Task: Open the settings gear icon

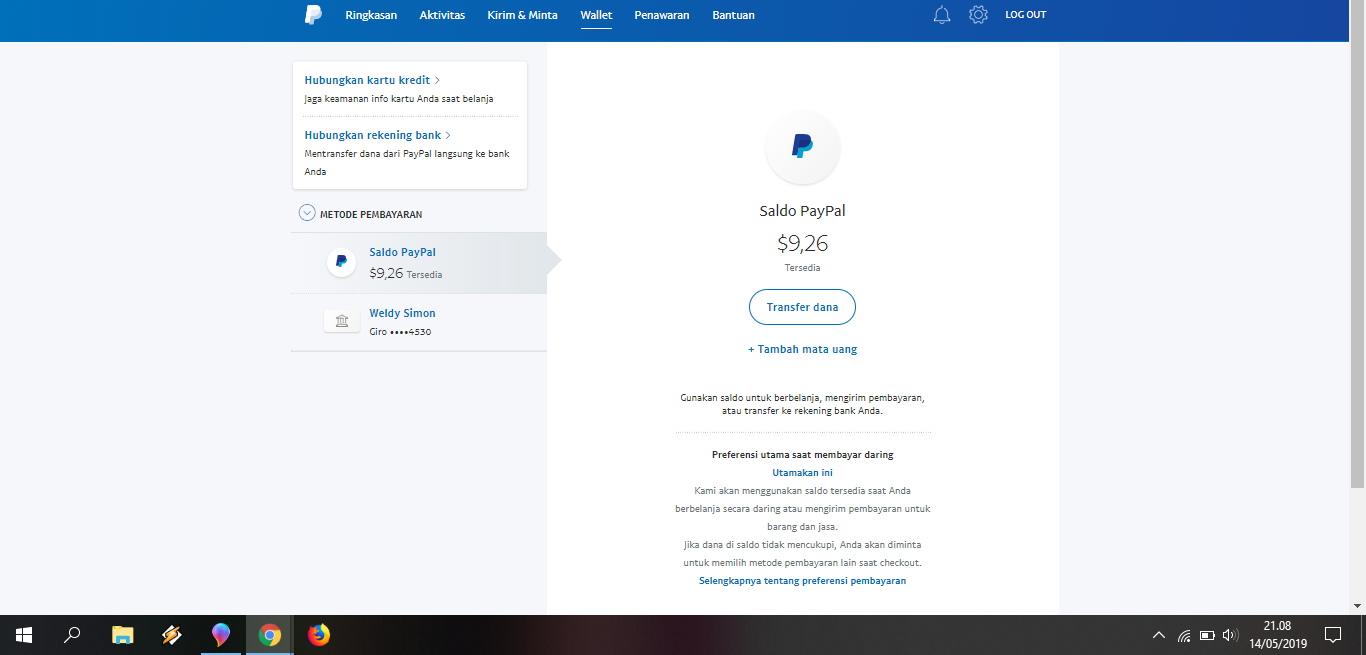Action: tap(978, 15)
